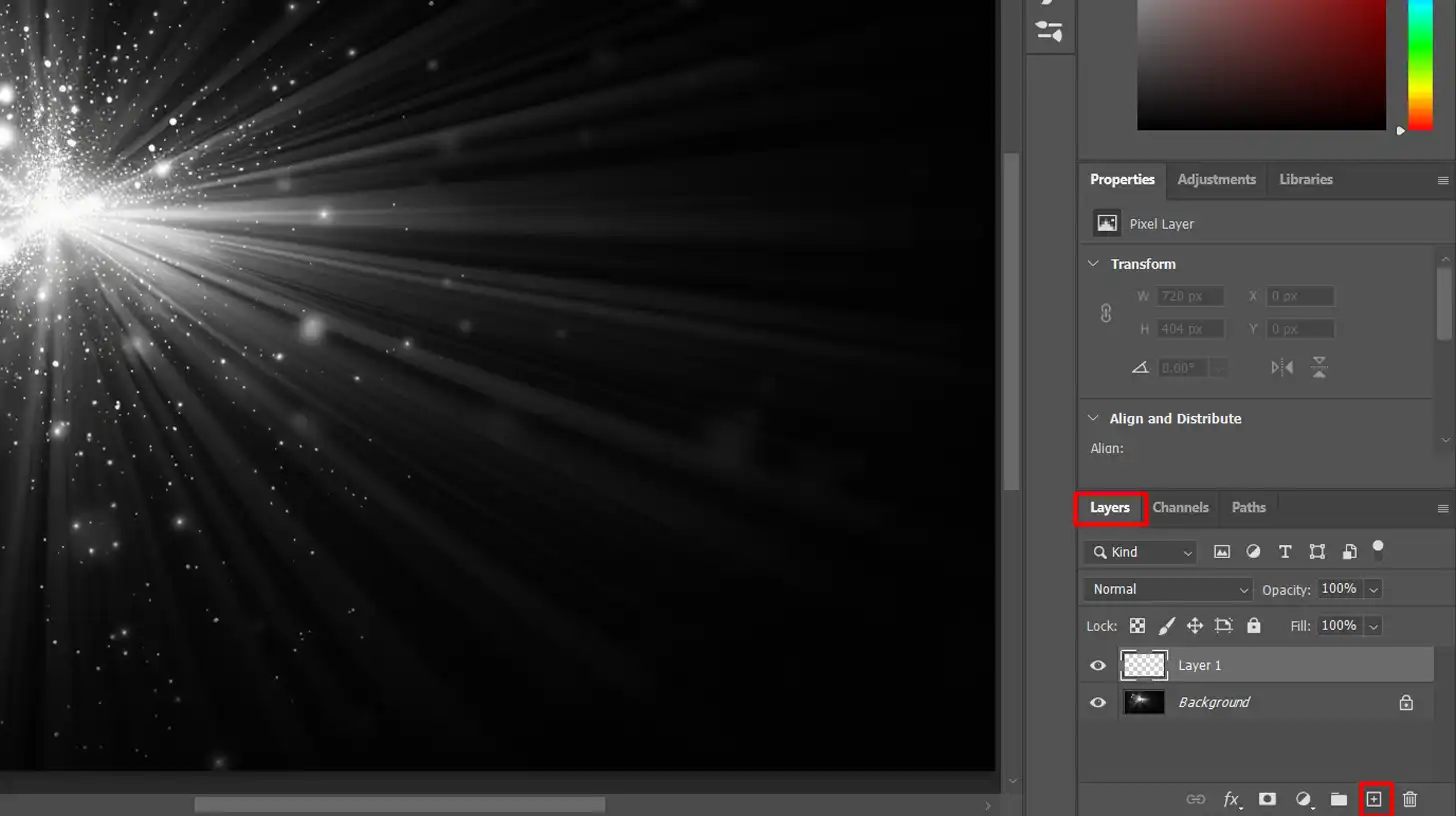The height and width of the screenshot is (816, 1456).
Task: Open the Fill slider dropdown arrow
Action: coord(1373,626)
